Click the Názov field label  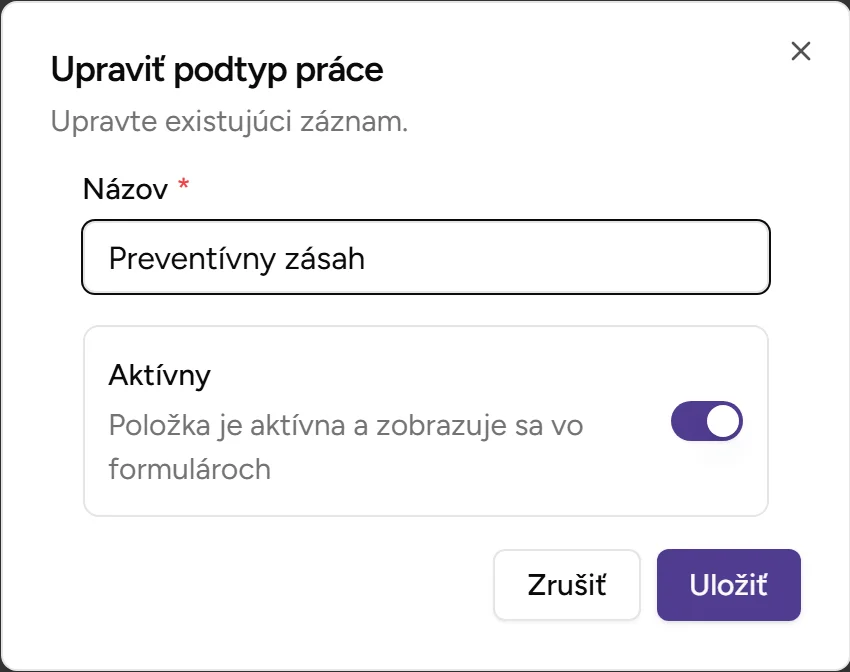pos(125,189)
